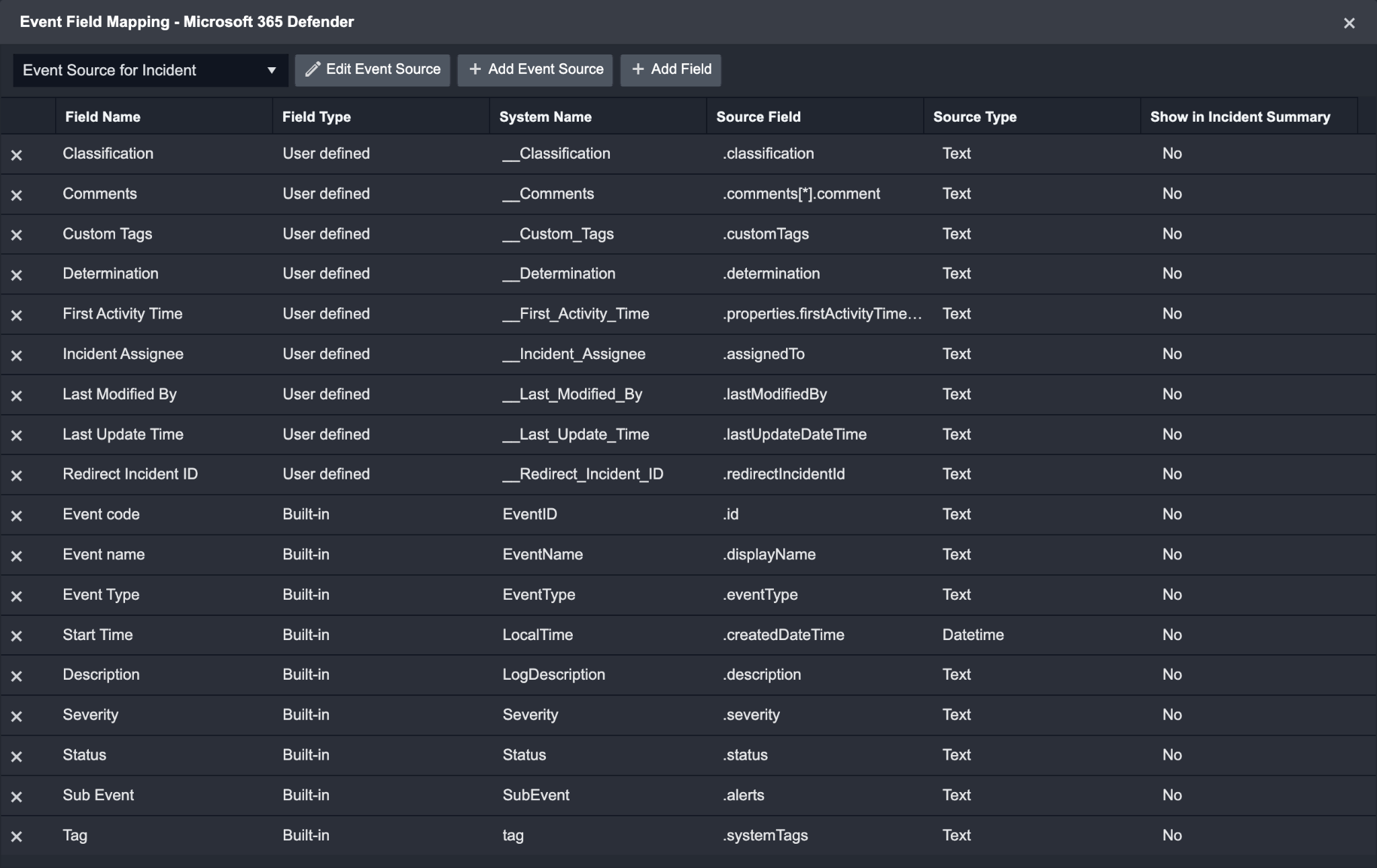Remove the Comments field mapping

click(17, 196)
